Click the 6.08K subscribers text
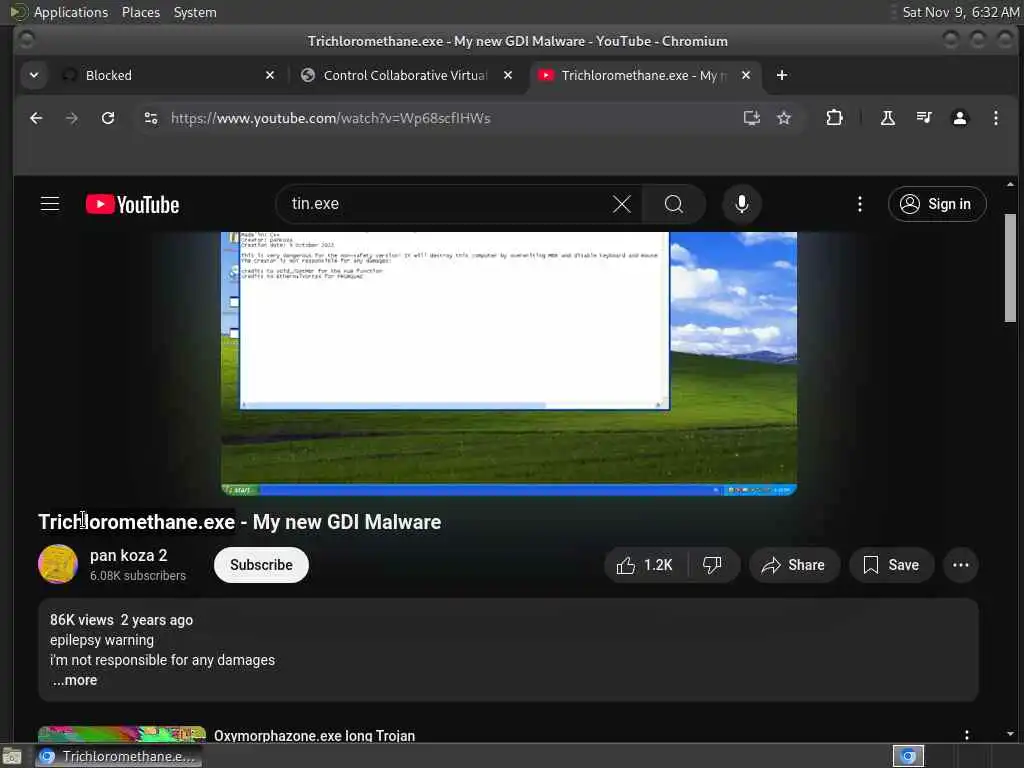Image resolution: width=1024 pixels, height=768 pixels. click(138, 575)
